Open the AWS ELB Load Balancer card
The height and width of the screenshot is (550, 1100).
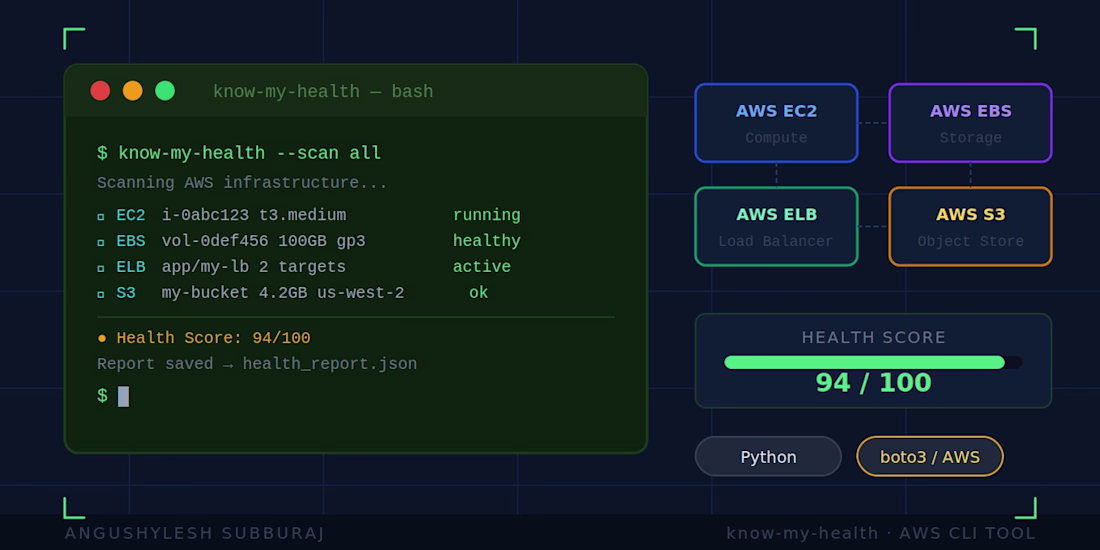pos(776,227)
